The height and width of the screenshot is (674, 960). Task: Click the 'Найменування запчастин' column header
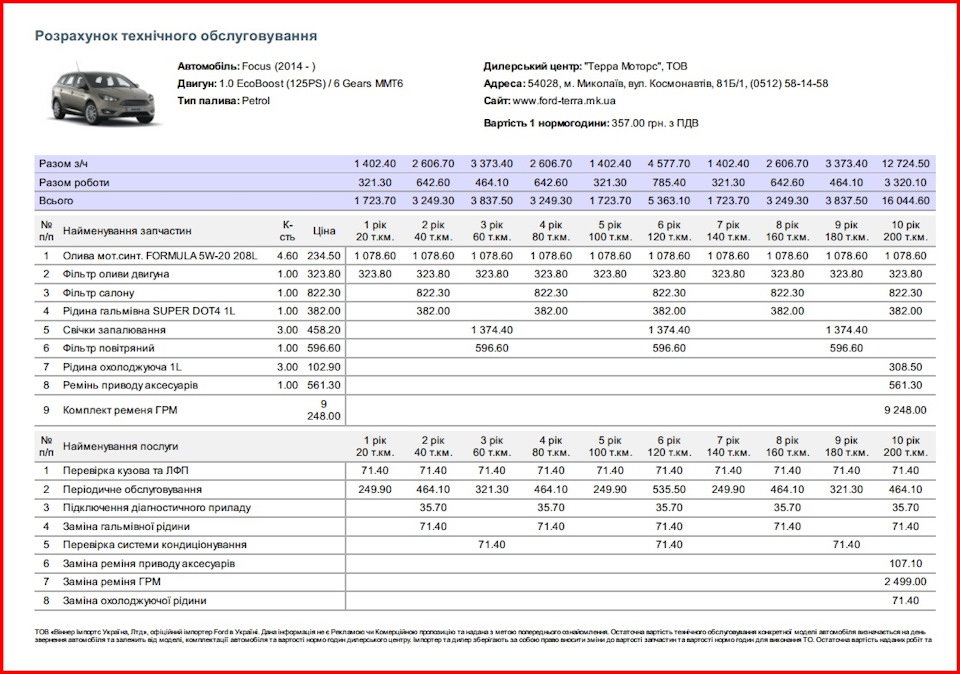coord(127,231)
